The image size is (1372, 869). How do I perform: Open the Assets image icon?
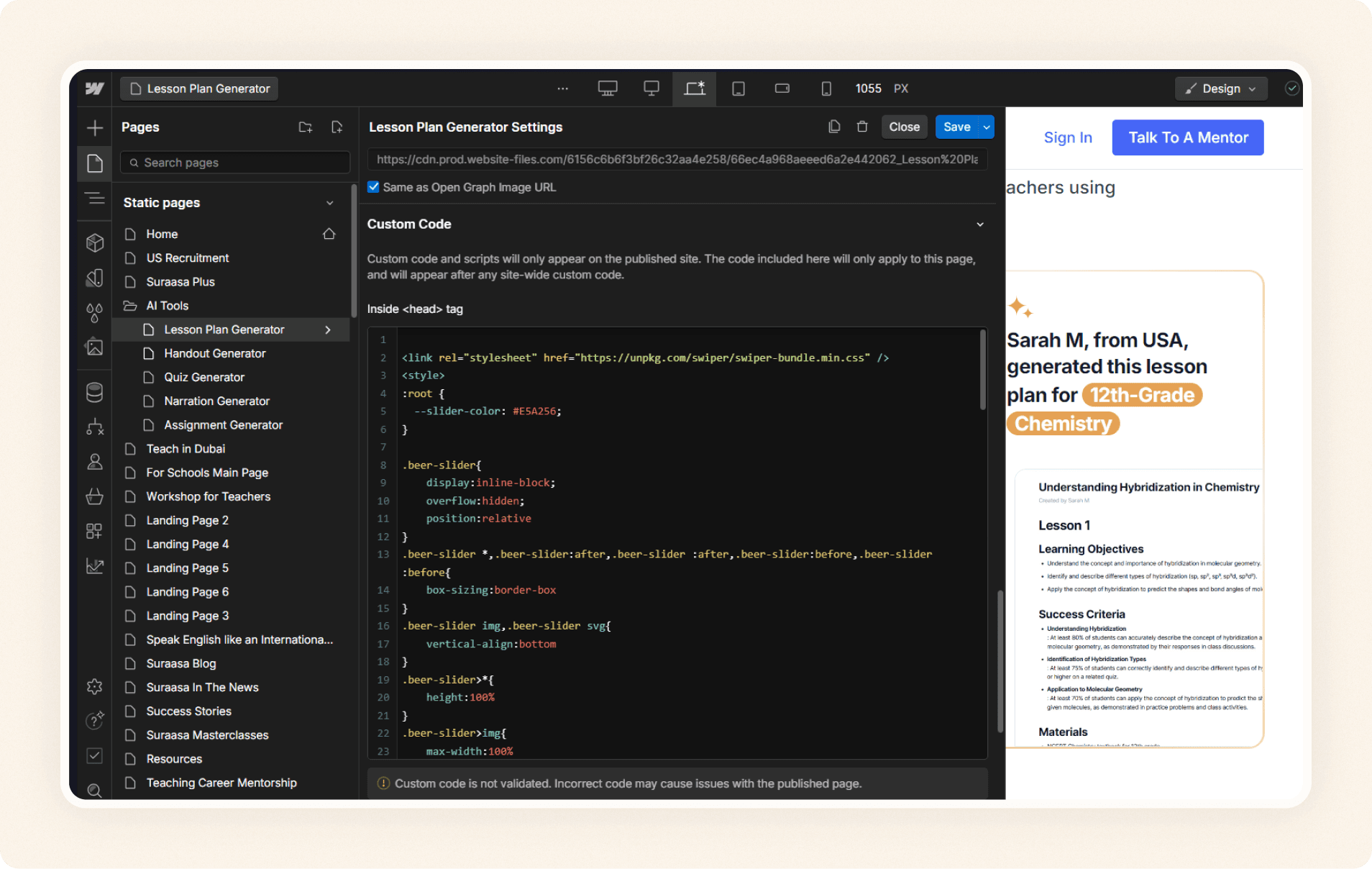[94, 347]
